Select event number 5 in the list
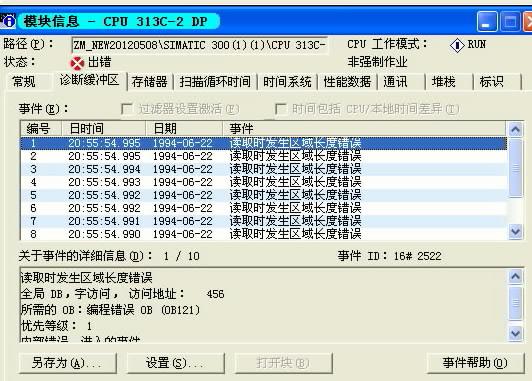The height and width of the screenshot is (381, 532). [263, 195]
